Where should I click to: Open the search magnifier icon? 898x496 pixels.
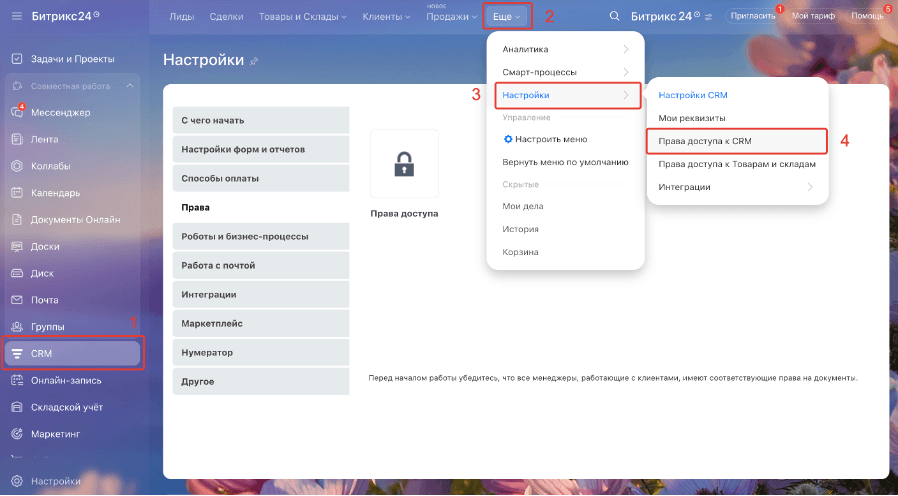point(614,17)
